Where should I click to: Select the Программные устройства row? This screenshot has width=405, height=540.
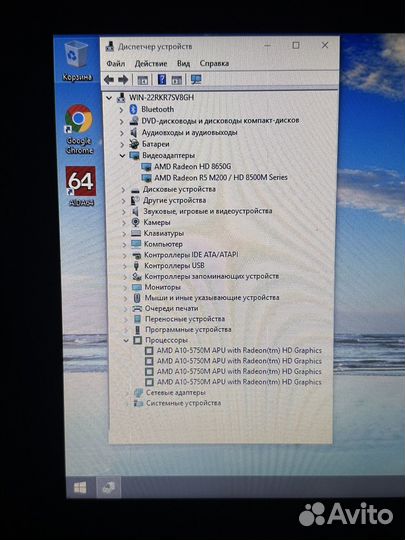point(188,330)
